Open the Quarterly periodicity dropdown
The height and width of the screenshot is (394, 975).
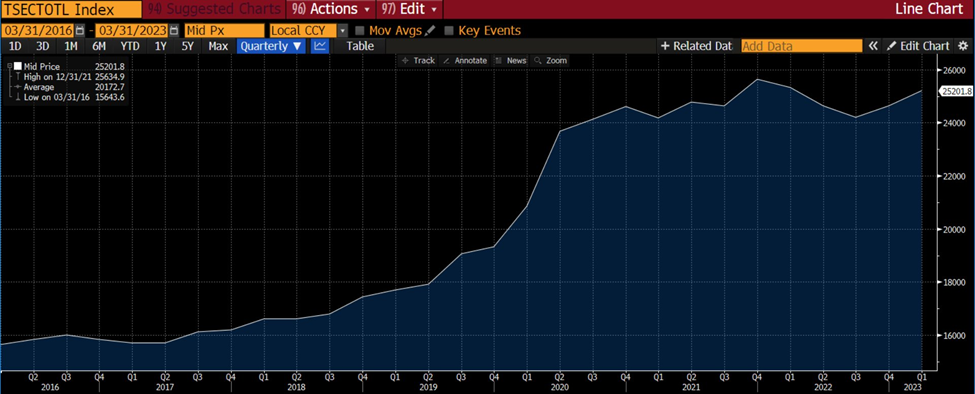[x=271, y=46]
